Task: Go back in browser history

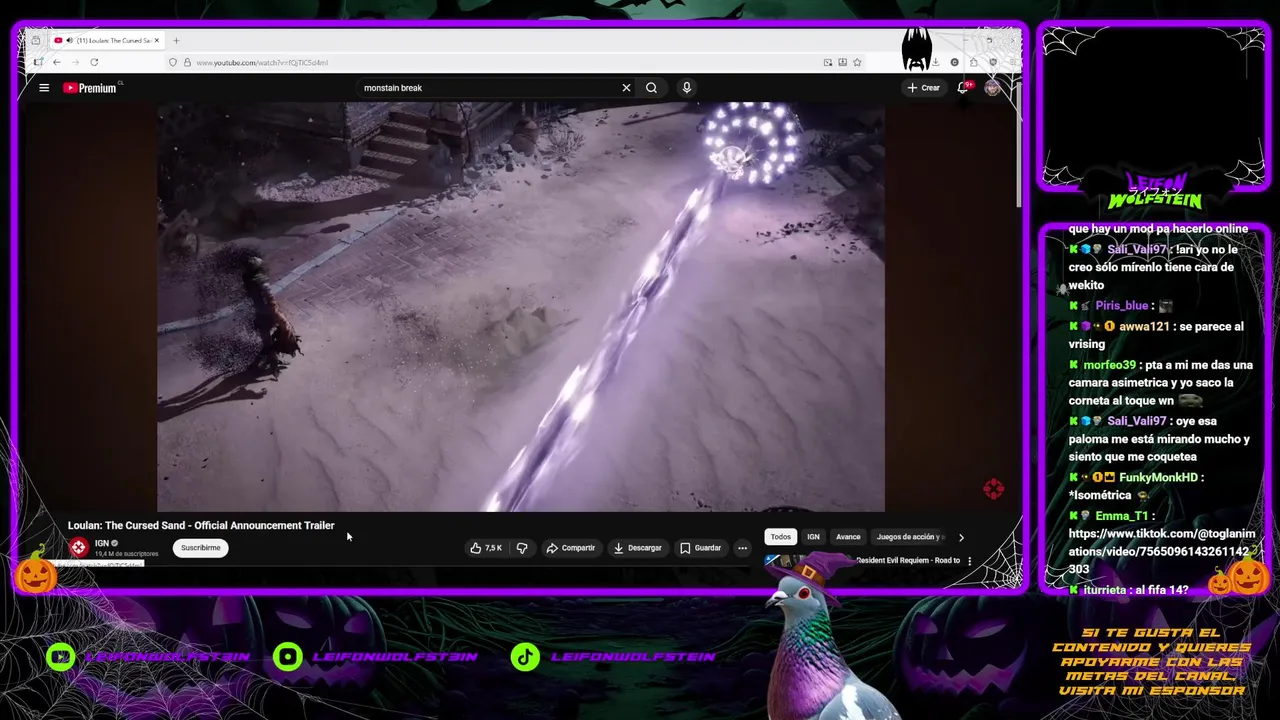Action: pos(57,62)
